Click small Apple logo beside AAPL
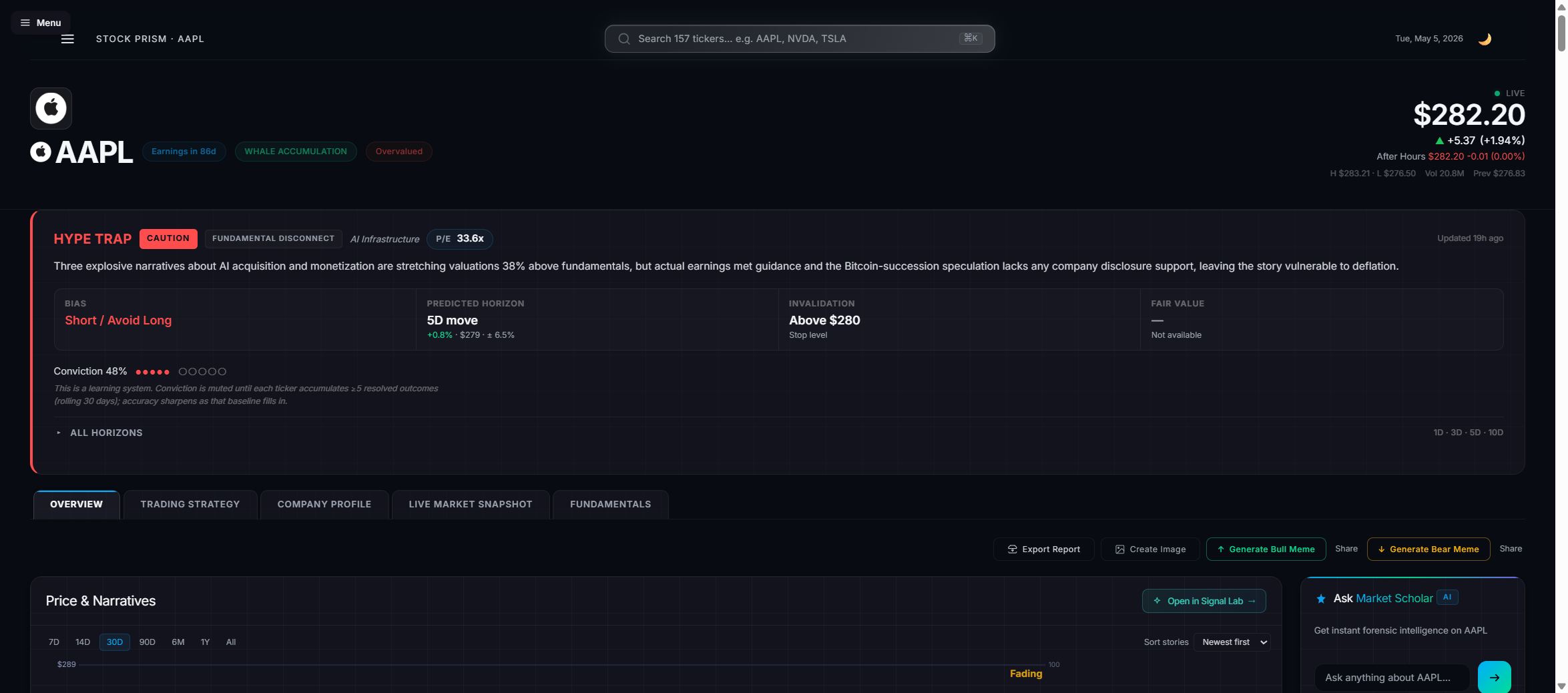The image size is (1568, 693). coord(41,152)
